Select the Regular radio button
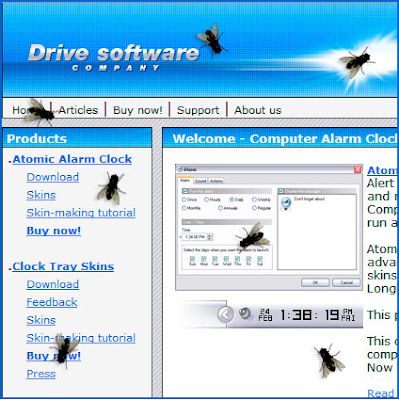Image resolution: width=399 pixels, height=400 pixels. point(254,208)
